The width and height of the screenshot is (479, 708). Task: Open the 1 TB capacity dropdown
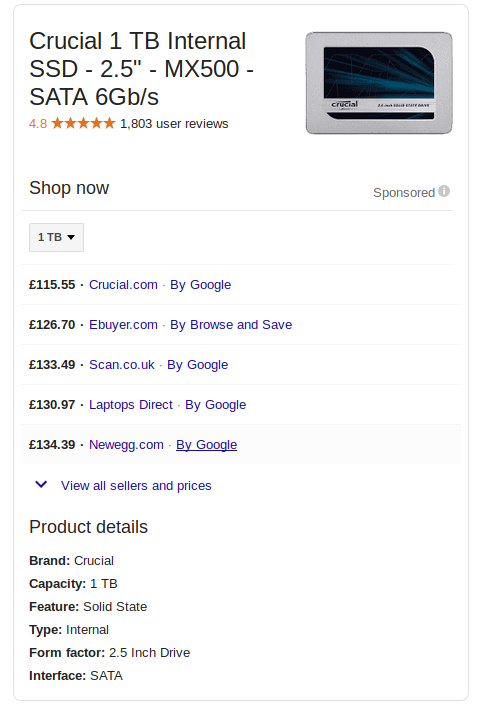tap(56, 237)
